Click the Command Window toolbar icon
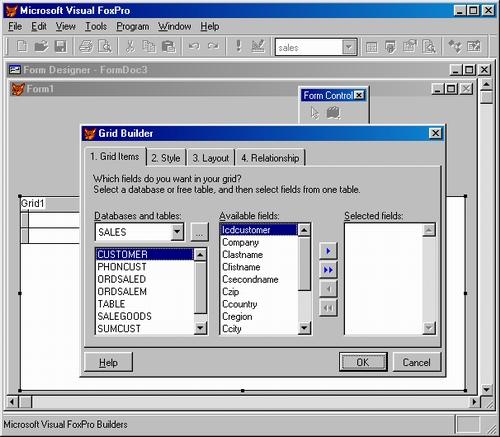This screenshot has height=437, width=500. pos(371,47)
